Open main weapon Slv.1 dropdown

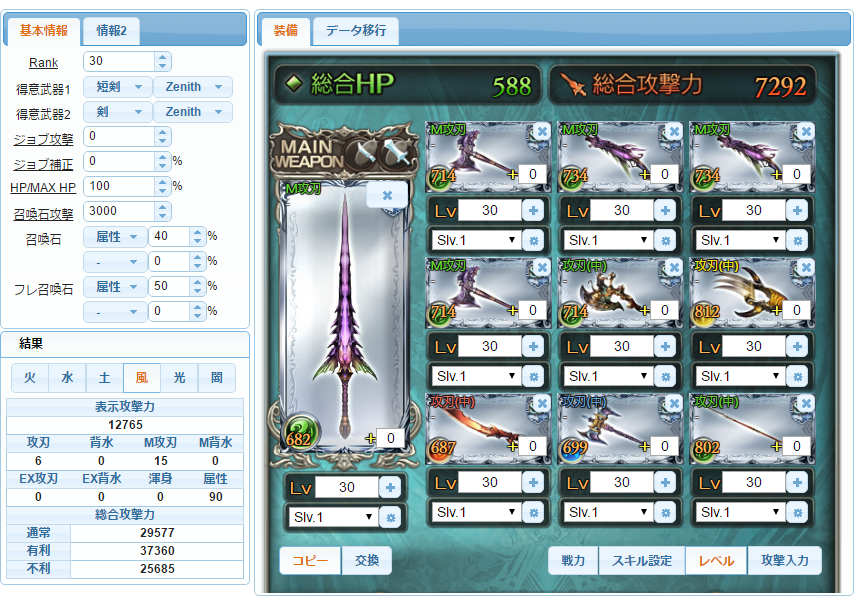332,517
